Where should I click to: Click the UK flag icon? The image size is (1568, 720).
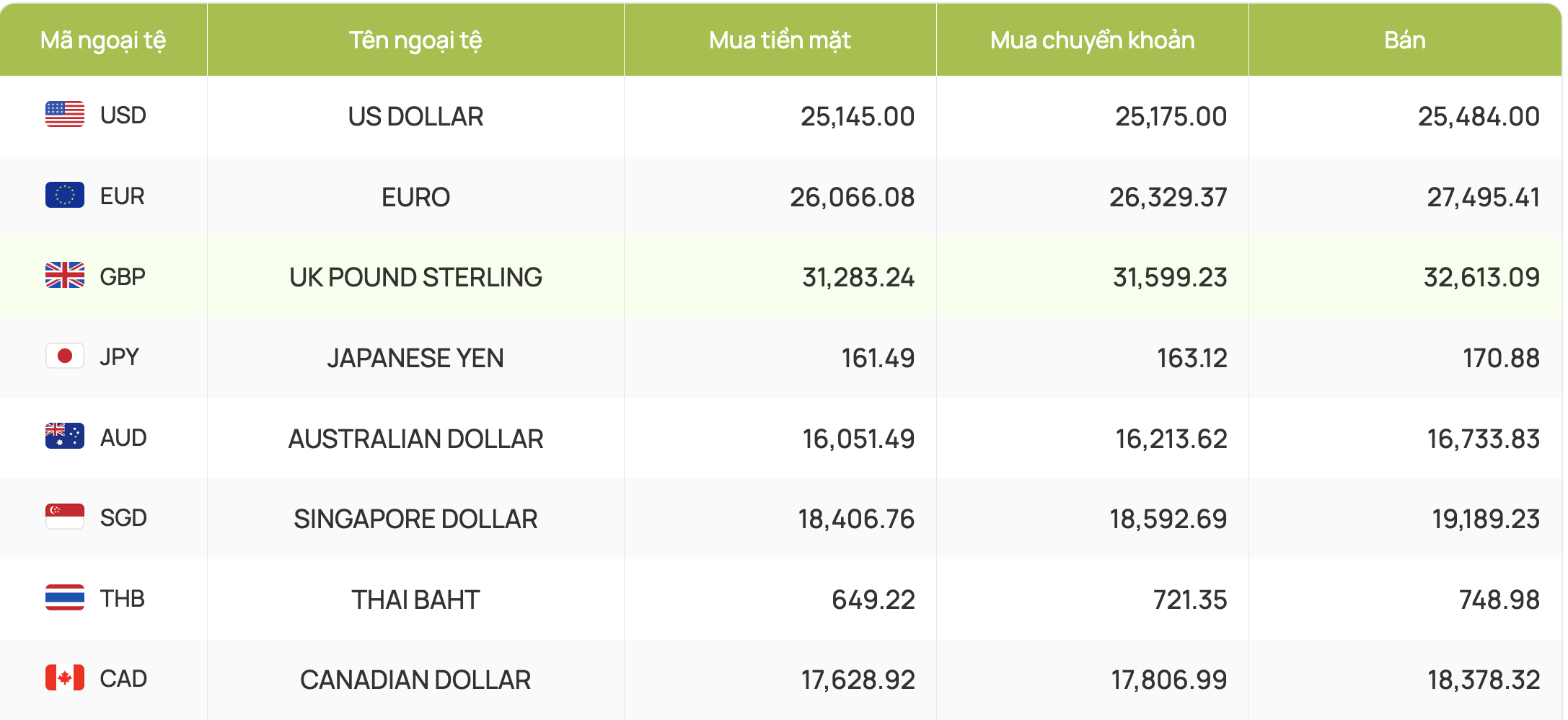[x=65, y=276]
